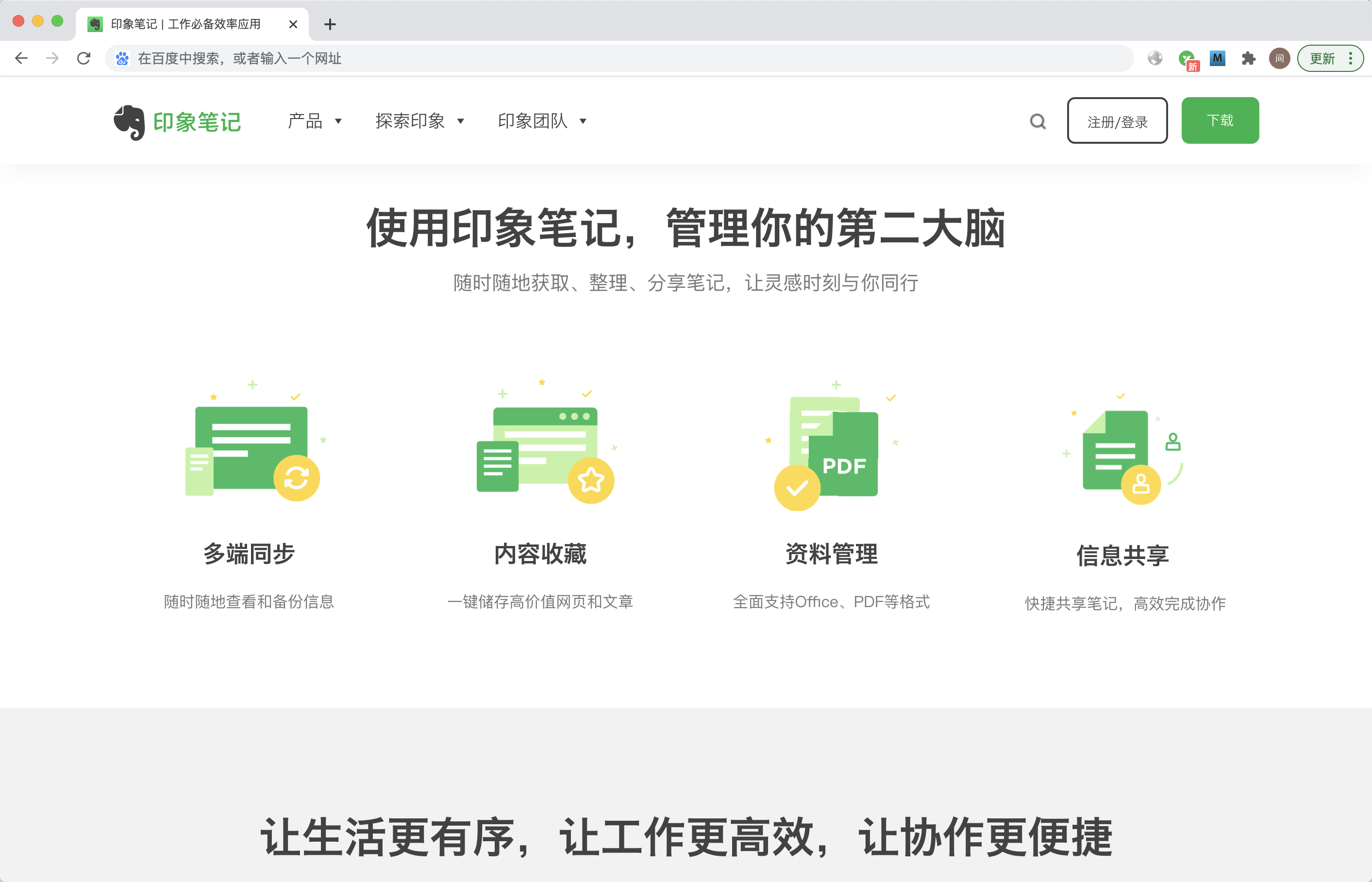Click the 更新 browser update button

[x=1322, y=58]
